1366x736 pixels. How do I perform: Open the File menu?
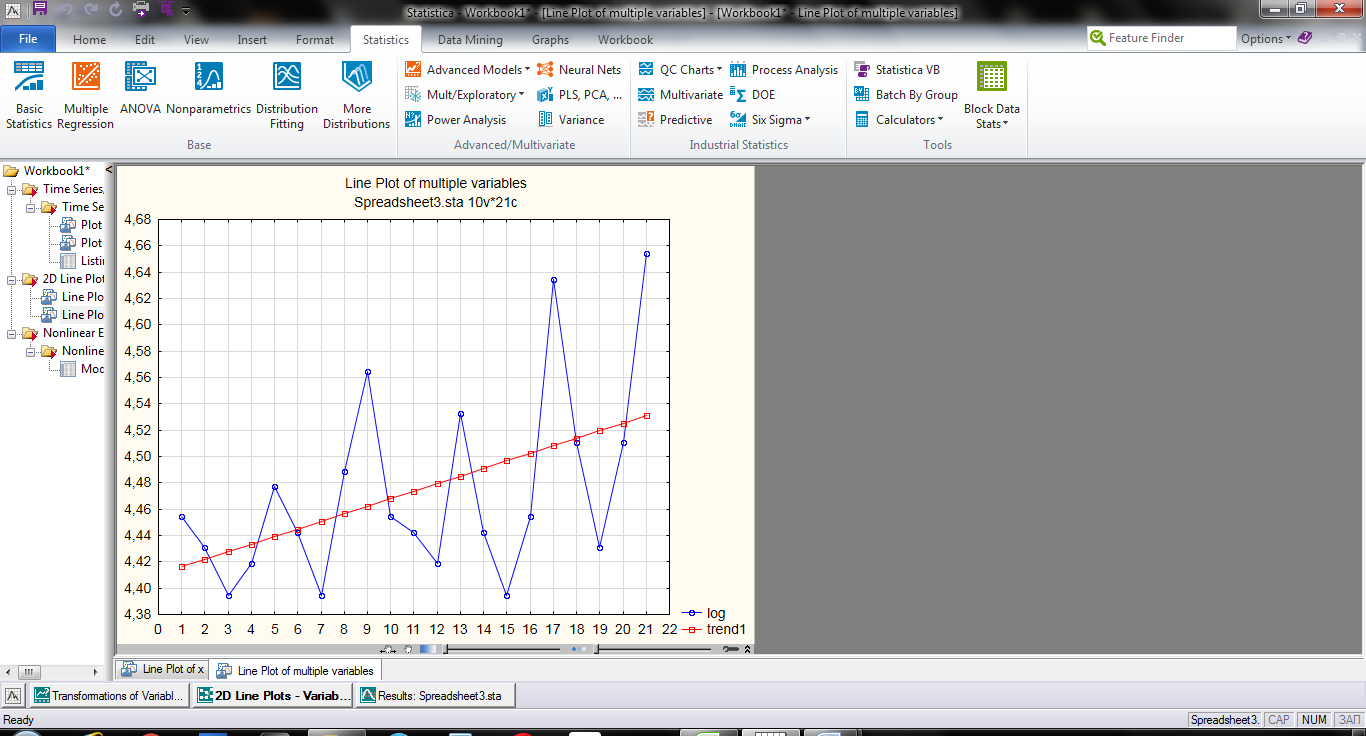tap(28, 40)
